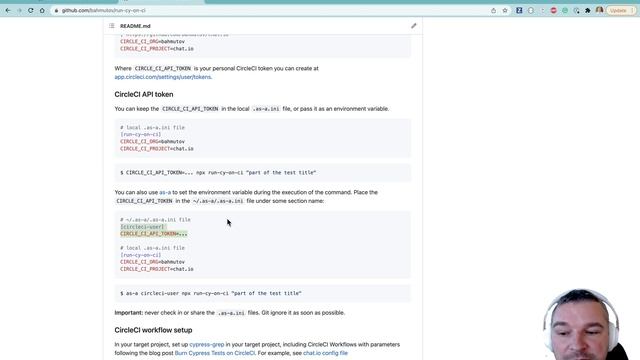Image resolution: width=640 pixels, height=360 pixels.
Task: View site info via lock icon
Action: (x=56, y=10)
